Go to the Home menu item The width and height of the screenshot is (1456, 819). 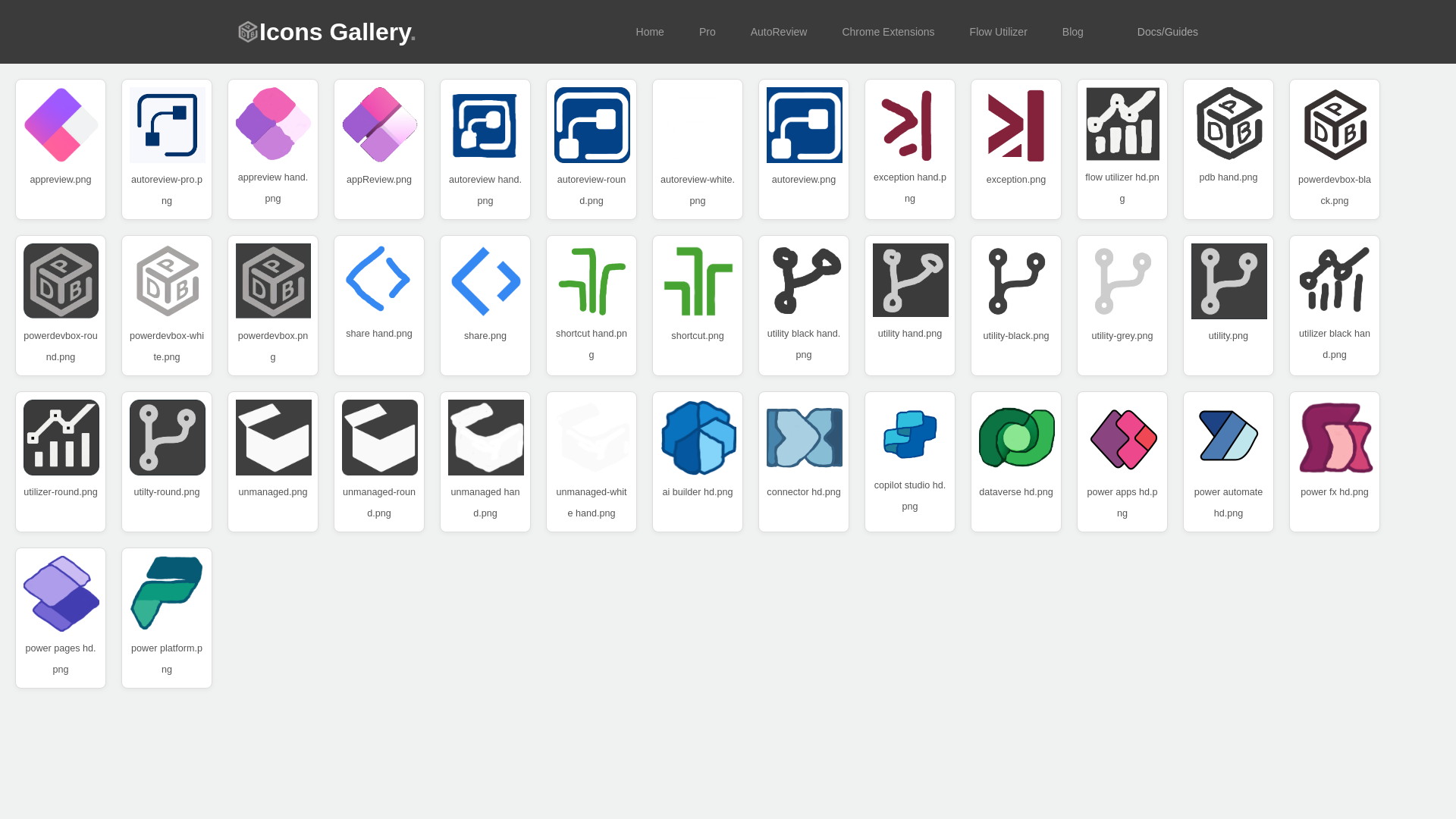650,32
